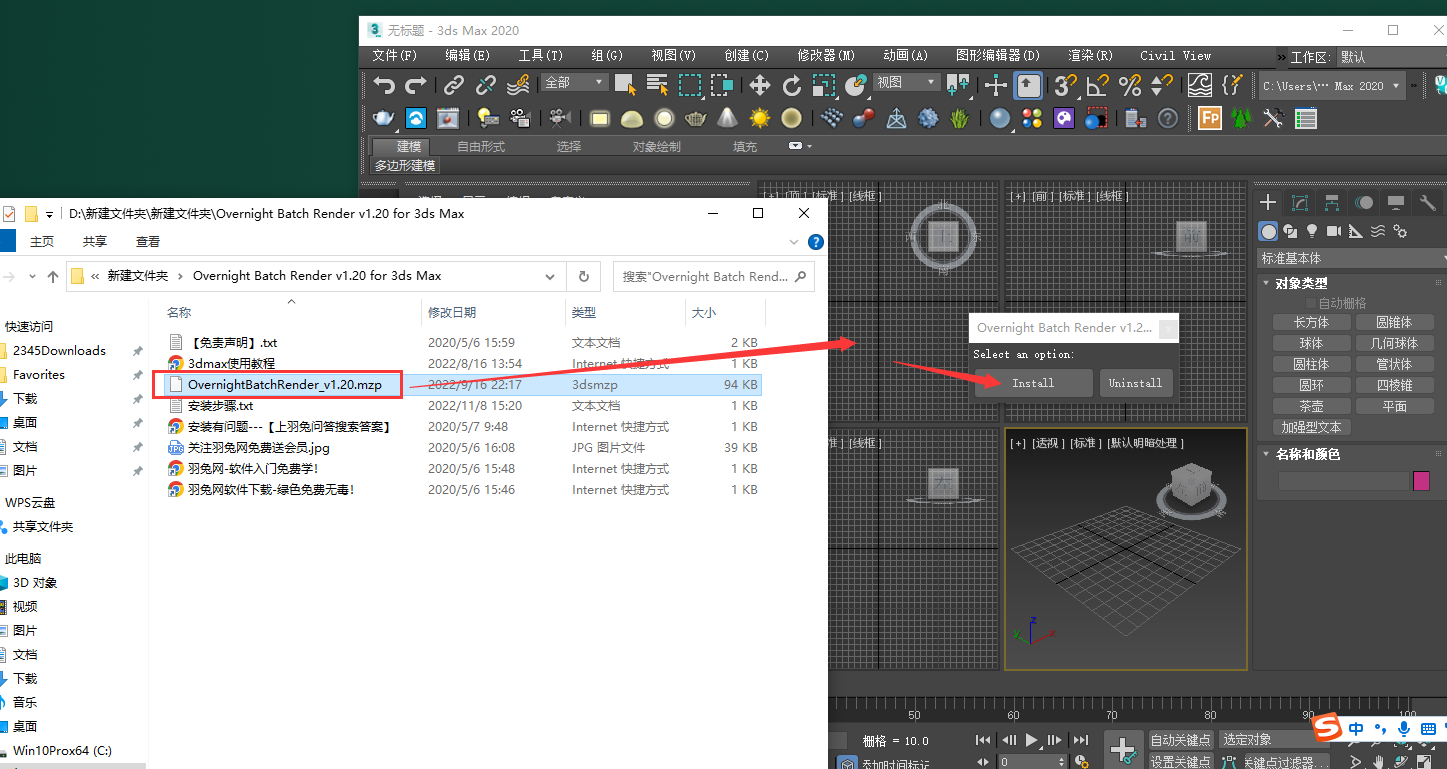
Task: Toggle the Select and Place icon
Action: point(856,85)
